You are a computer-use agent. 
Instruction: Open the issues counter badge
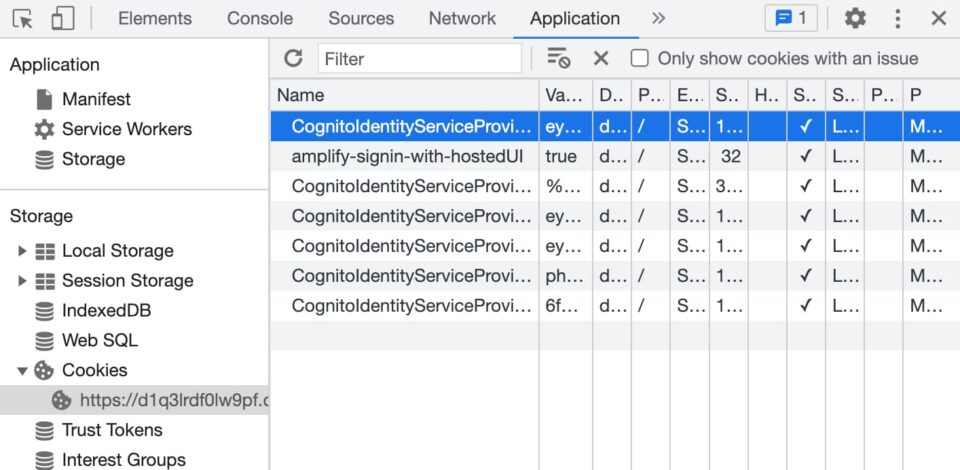(791, 19)
